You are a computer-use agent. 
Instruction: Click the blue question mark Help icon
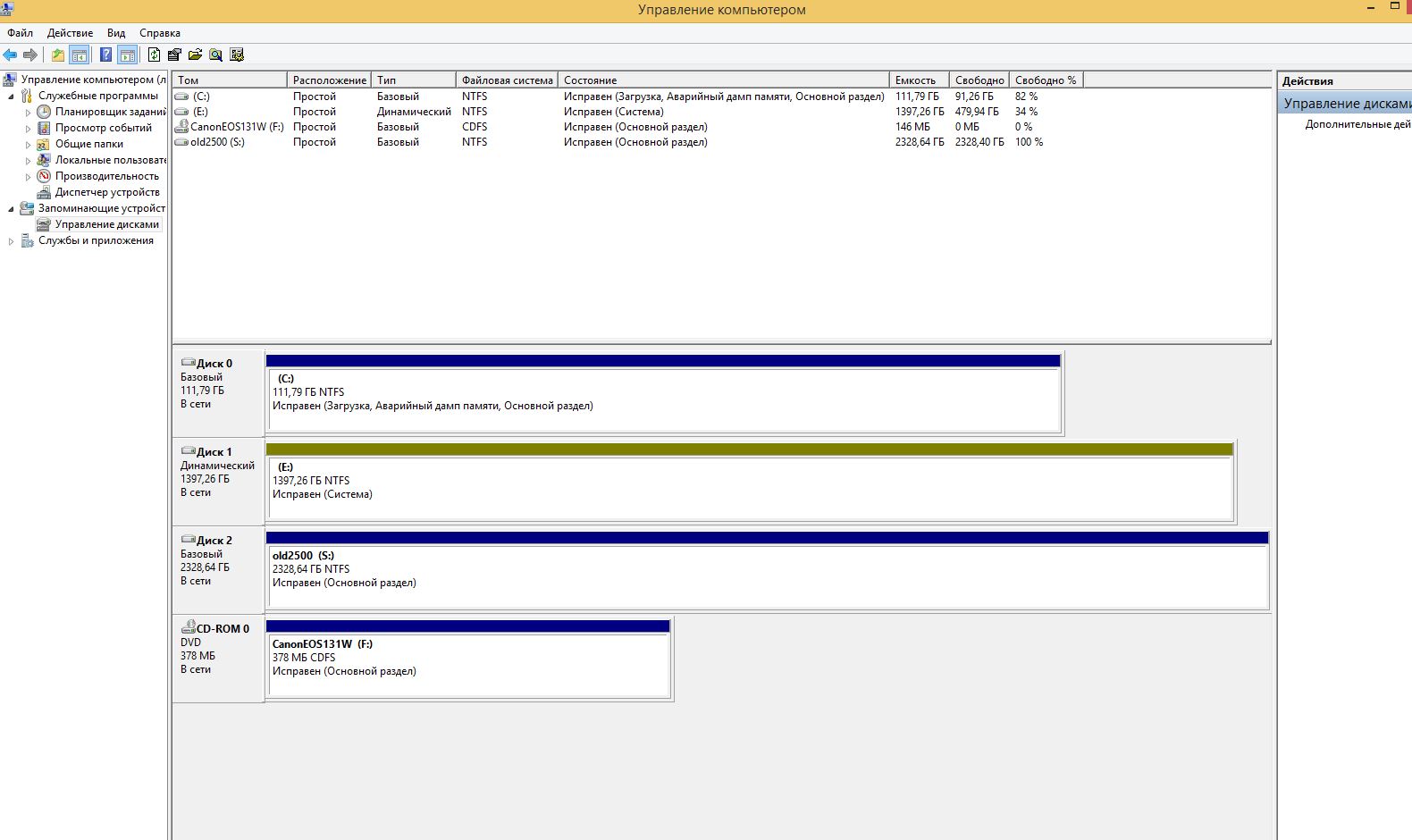[105, 55]
